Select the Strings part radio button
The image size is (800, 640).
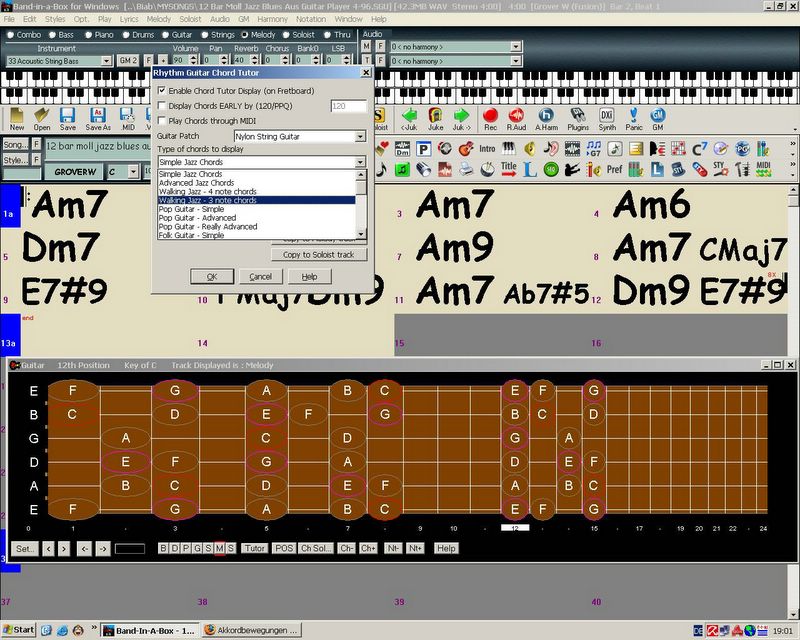(205, 35)
